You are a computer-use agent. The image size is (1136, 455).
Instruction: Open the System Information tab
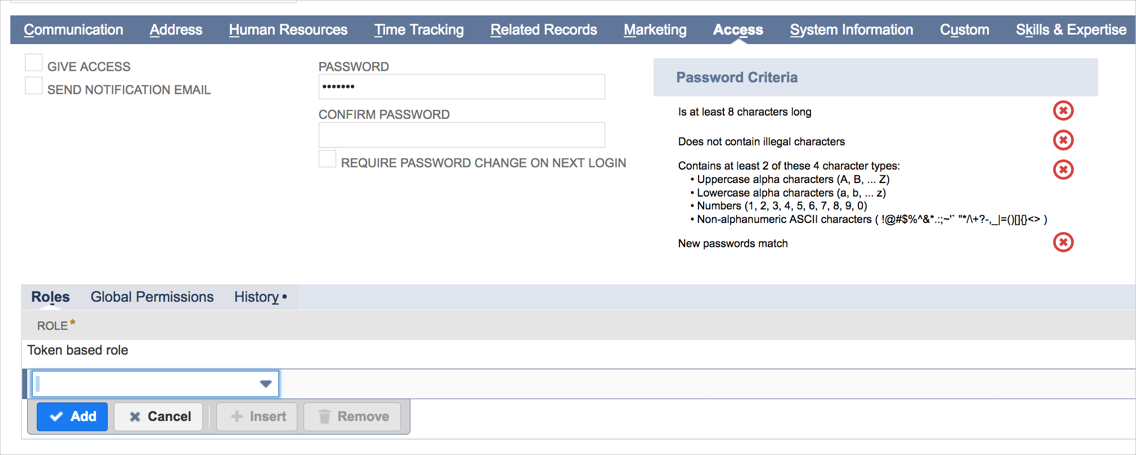pyautogui.click(x=851, y=30)
